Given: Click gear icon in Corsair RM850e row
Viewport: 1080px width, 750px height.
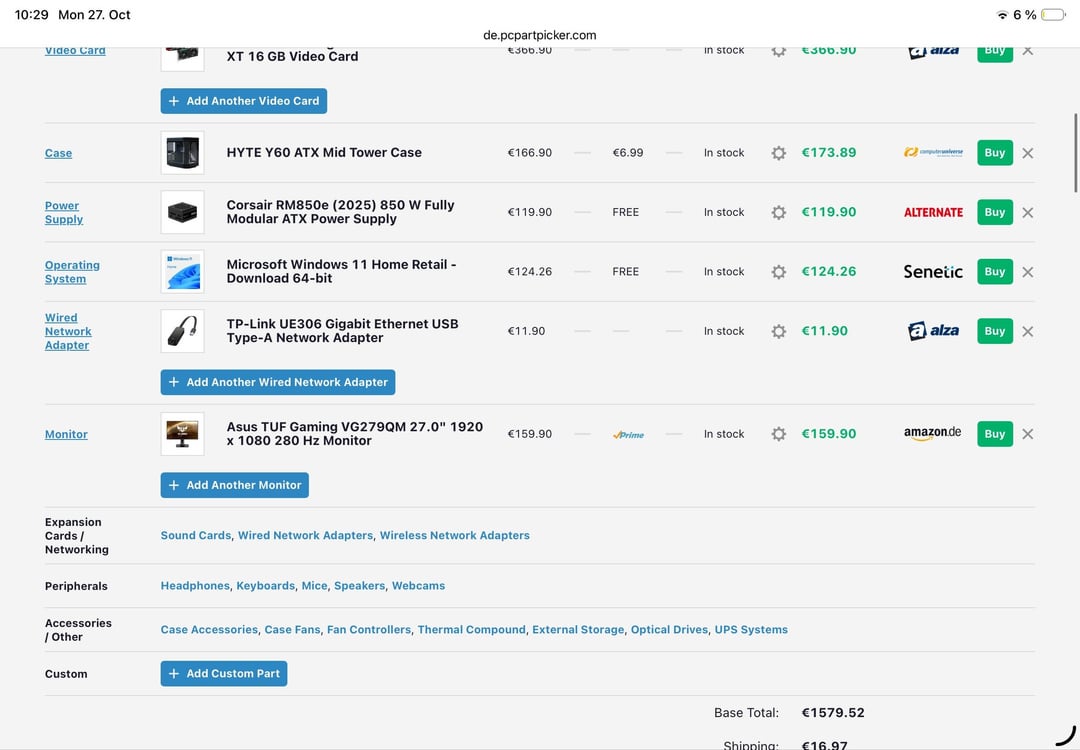Looking at the screenshot, I should [778, 212].
